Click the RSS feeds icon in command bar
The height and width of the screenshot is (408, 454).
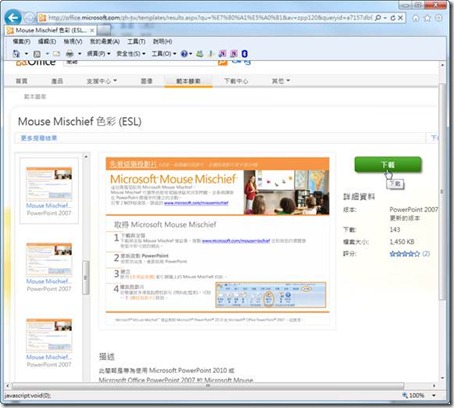37,54
